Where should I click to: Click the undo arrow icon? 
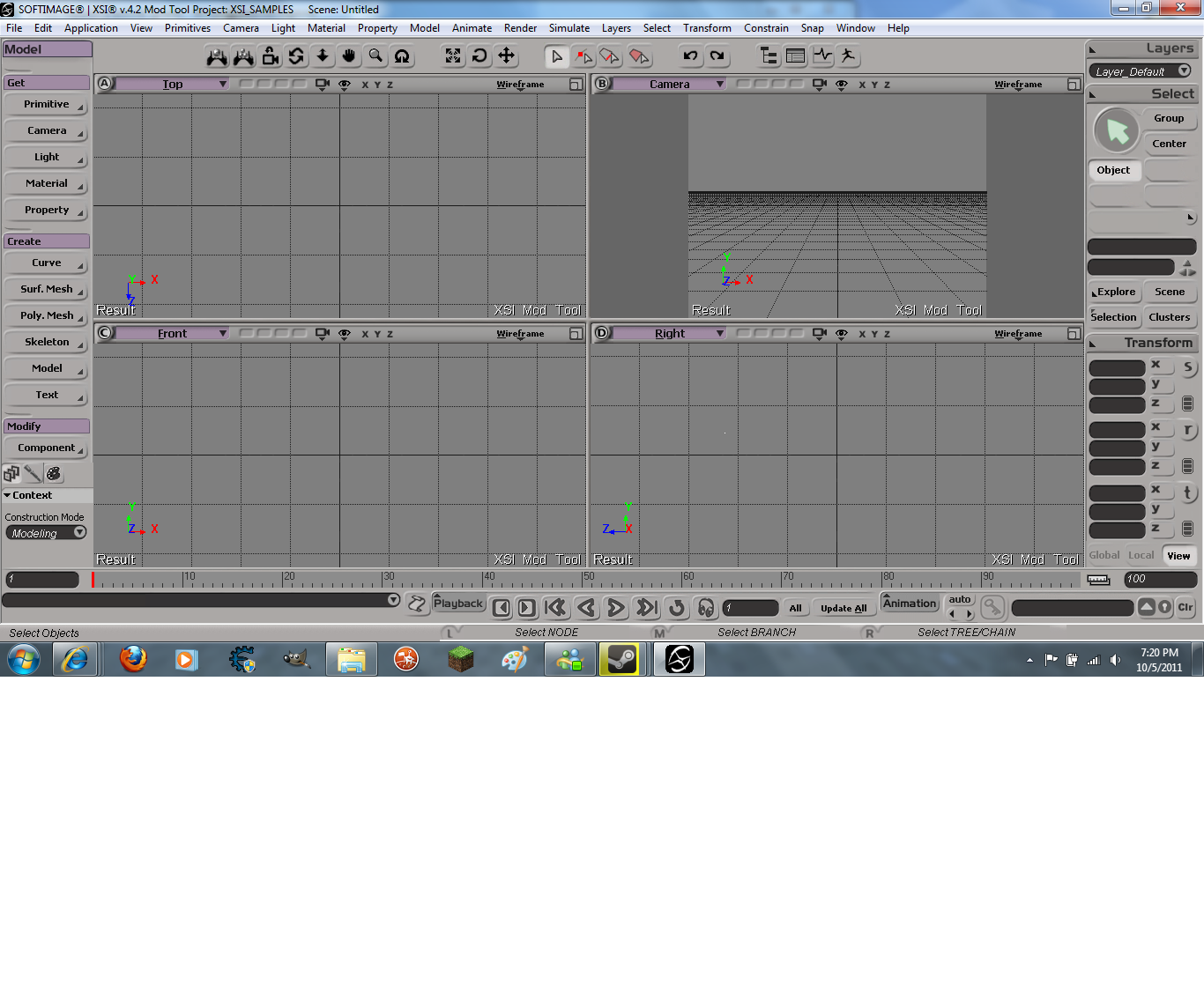691,56
